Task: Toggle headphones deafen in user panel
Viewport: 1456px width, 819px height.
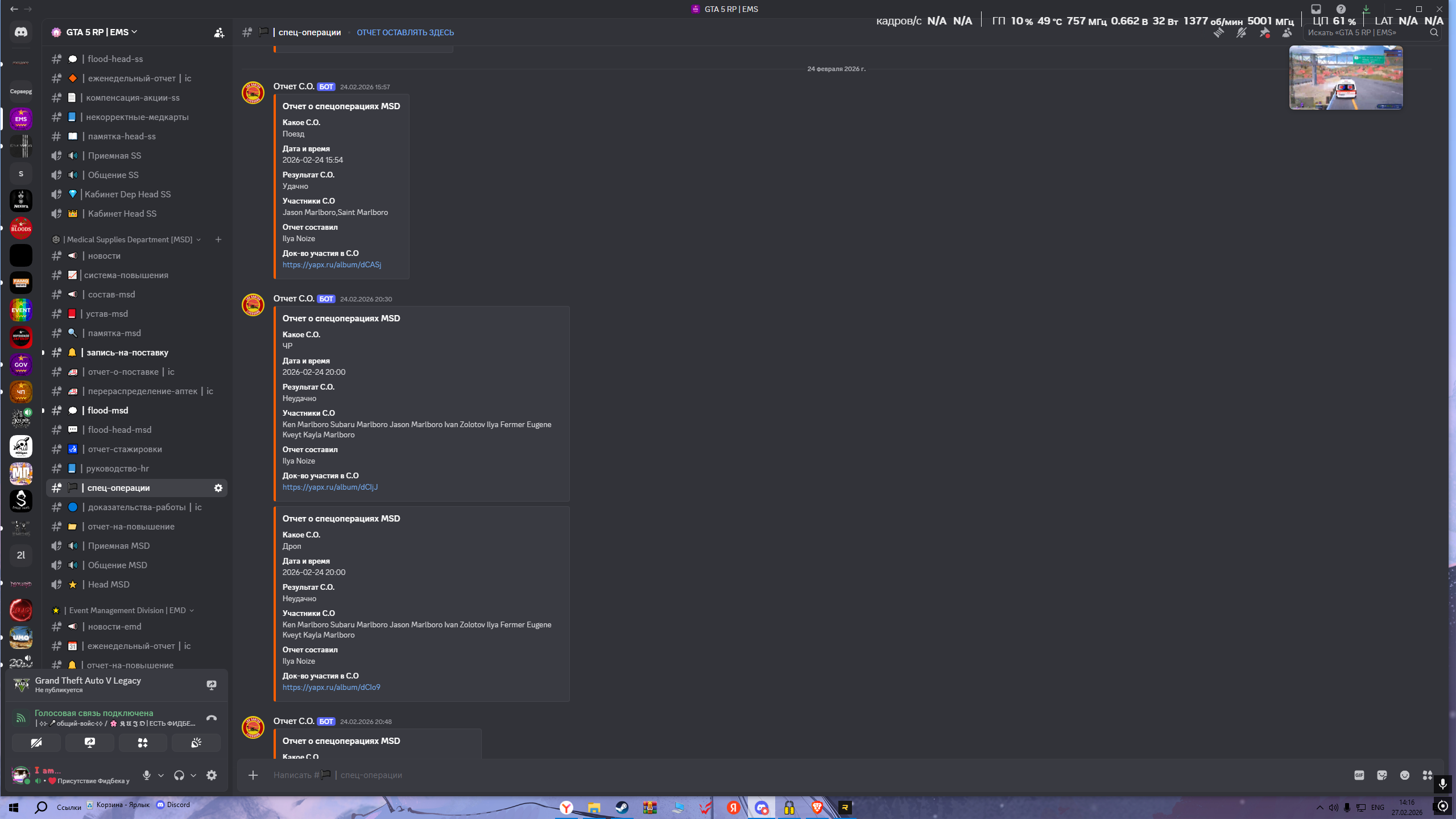Action: 179,775
